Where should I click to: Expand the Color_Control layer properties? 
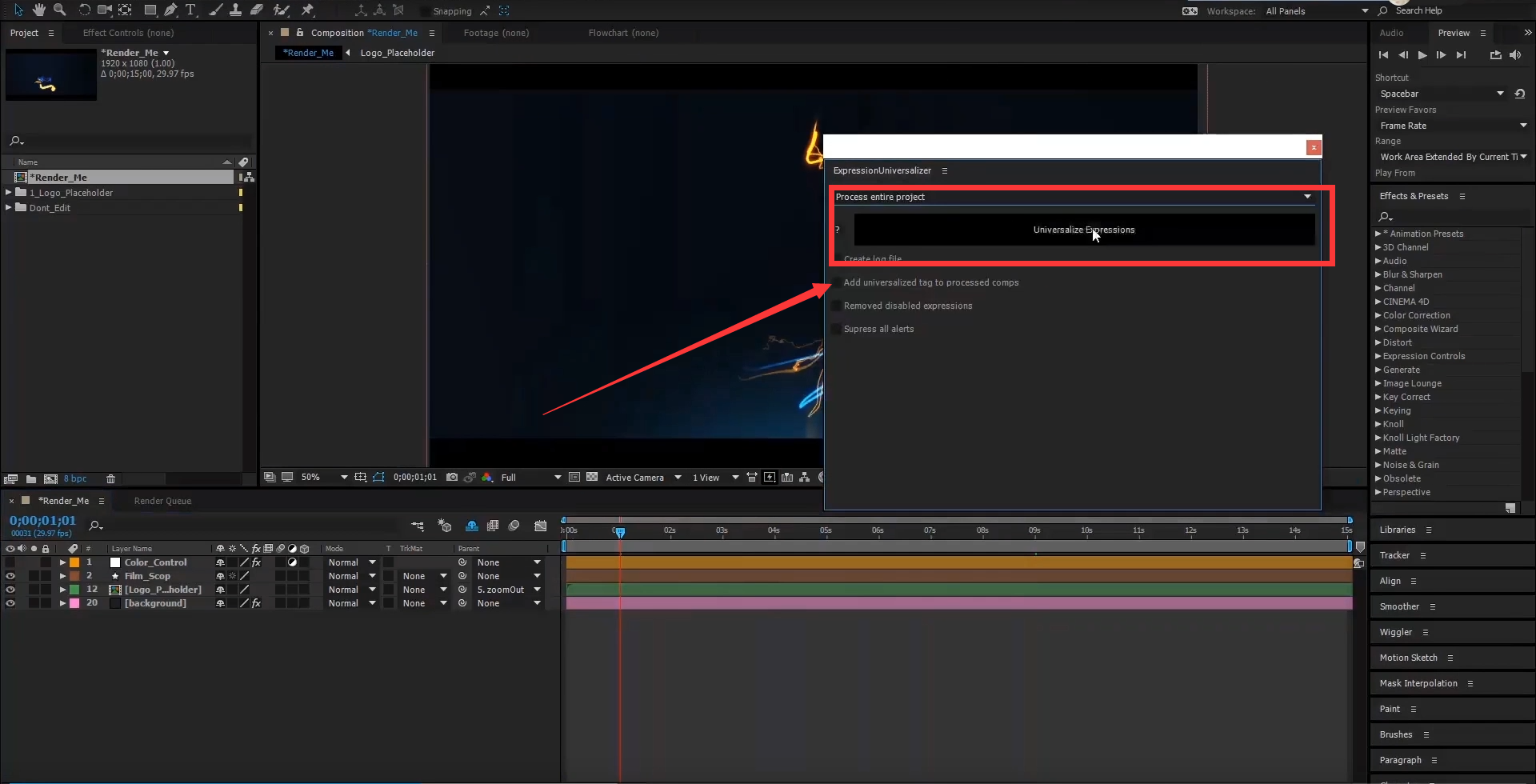(x=62, y=562)
